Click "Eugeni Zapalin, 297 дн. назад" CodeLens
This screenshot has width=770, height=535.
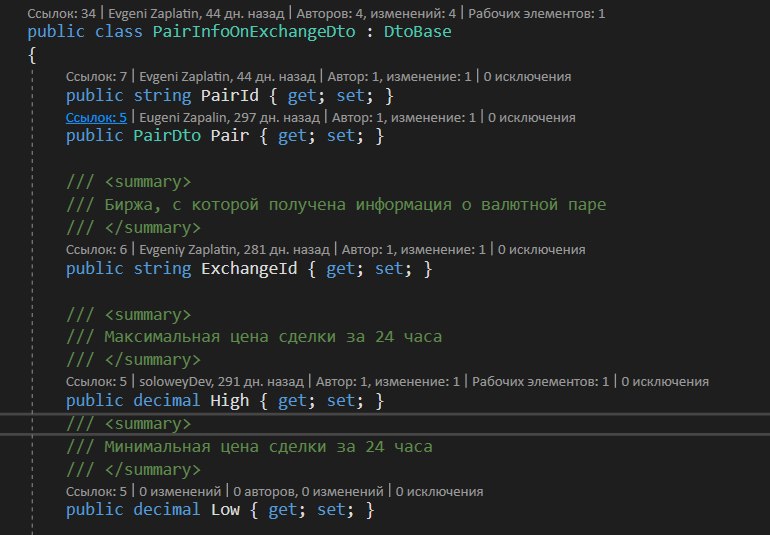229,117
